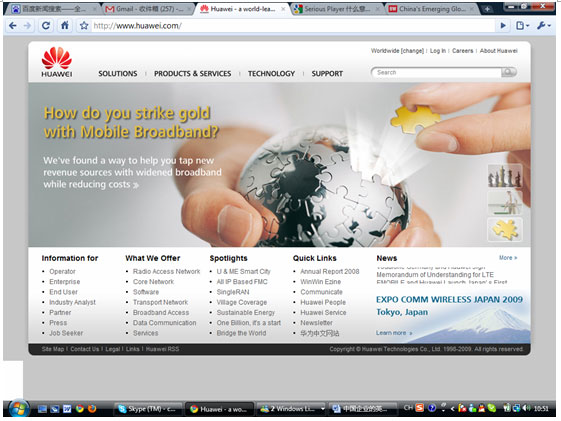Open Memorandum of Understanding for LTE news
This screenshot has height=421, width=561.
point(435,275)
